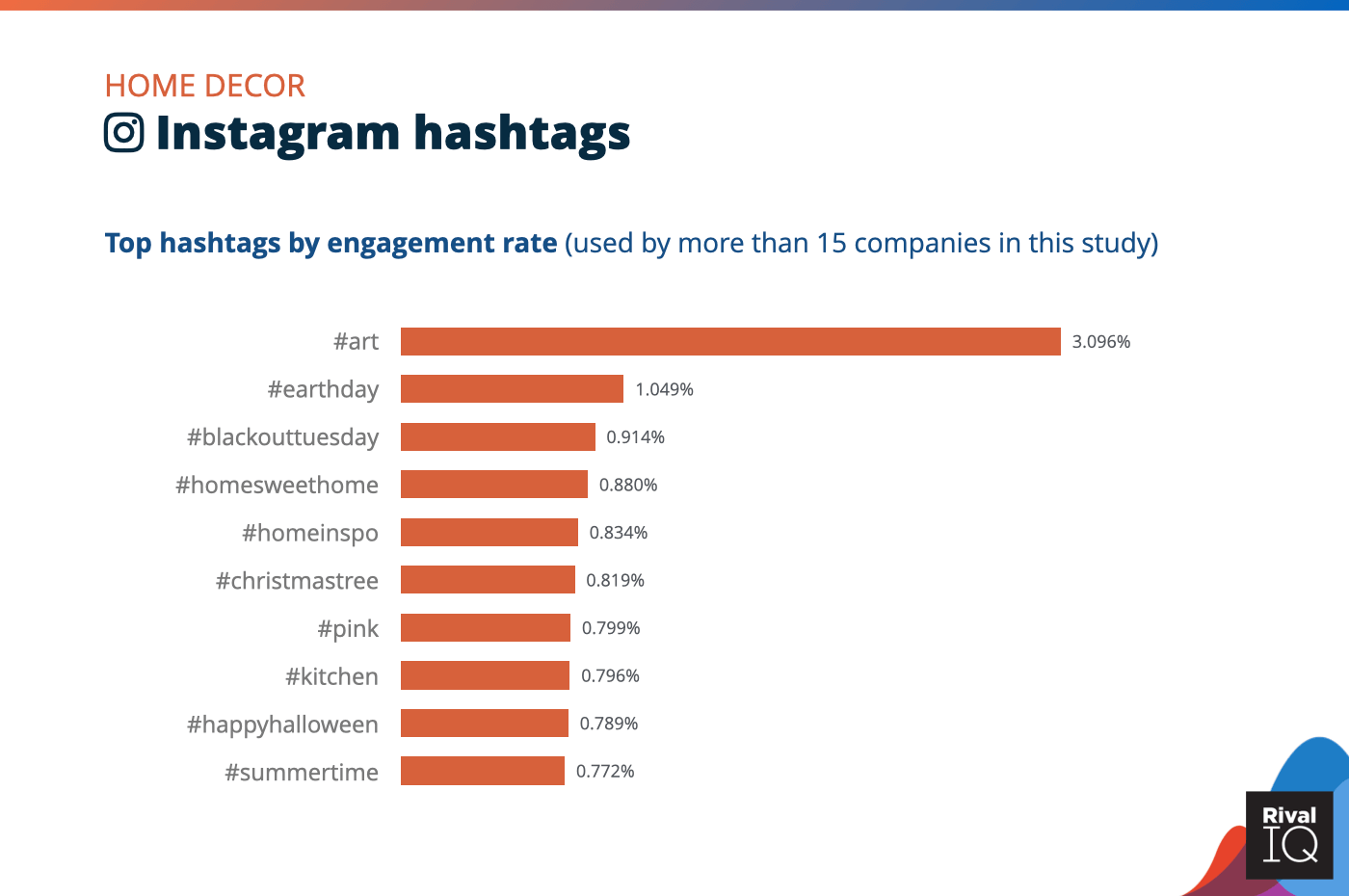1349x896 pixels.
Task: Click the Rival IQ logo
Action: (x=1289, y=834)
